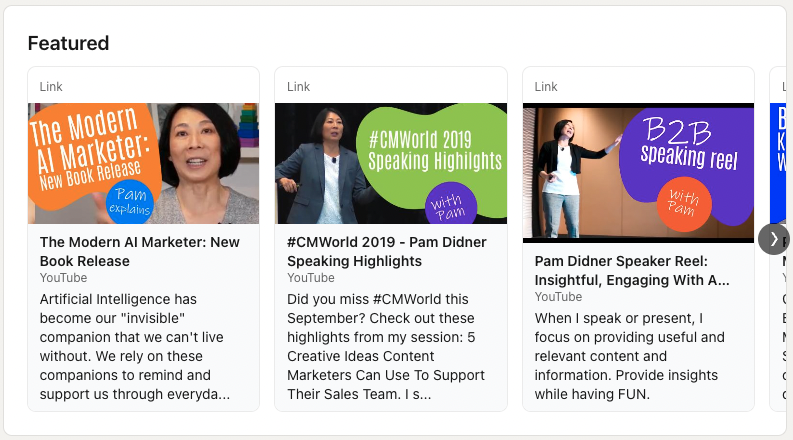Click the Link label on first card

pyautogui.click(x=51, y=87)
